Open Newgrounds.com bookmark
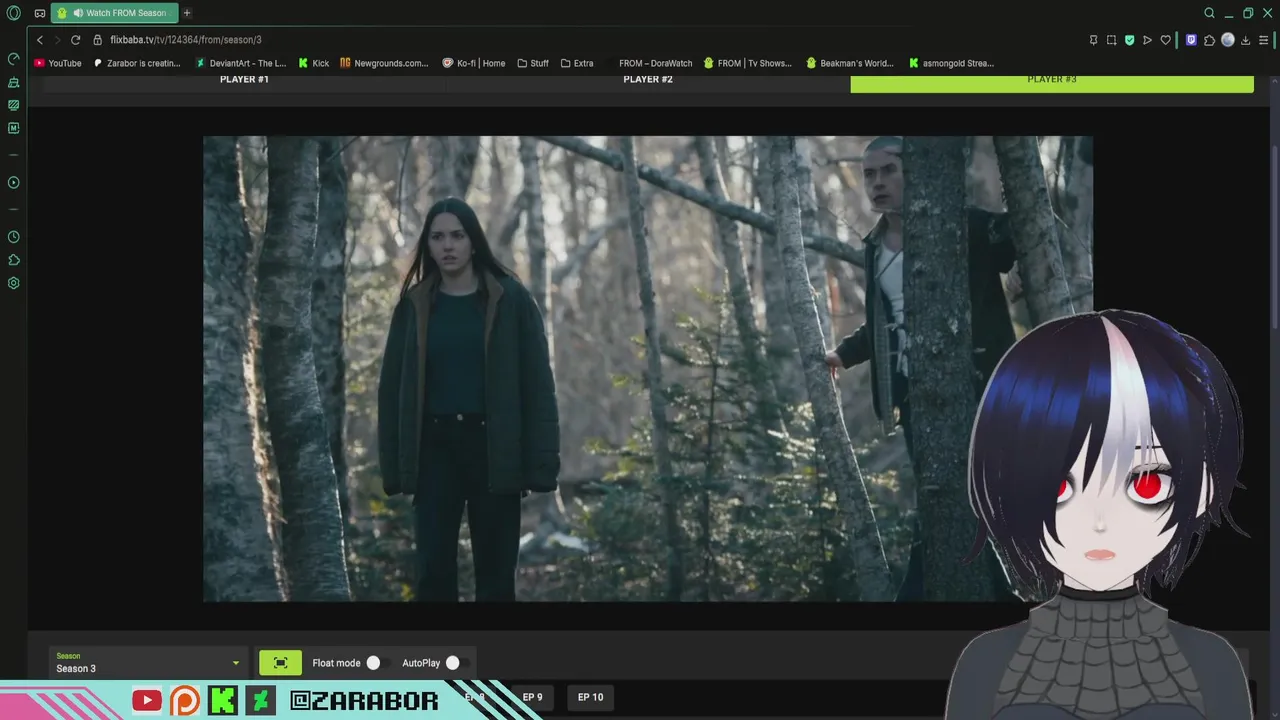The height and width of the screenshot is (720, 1280). point(384,63)
